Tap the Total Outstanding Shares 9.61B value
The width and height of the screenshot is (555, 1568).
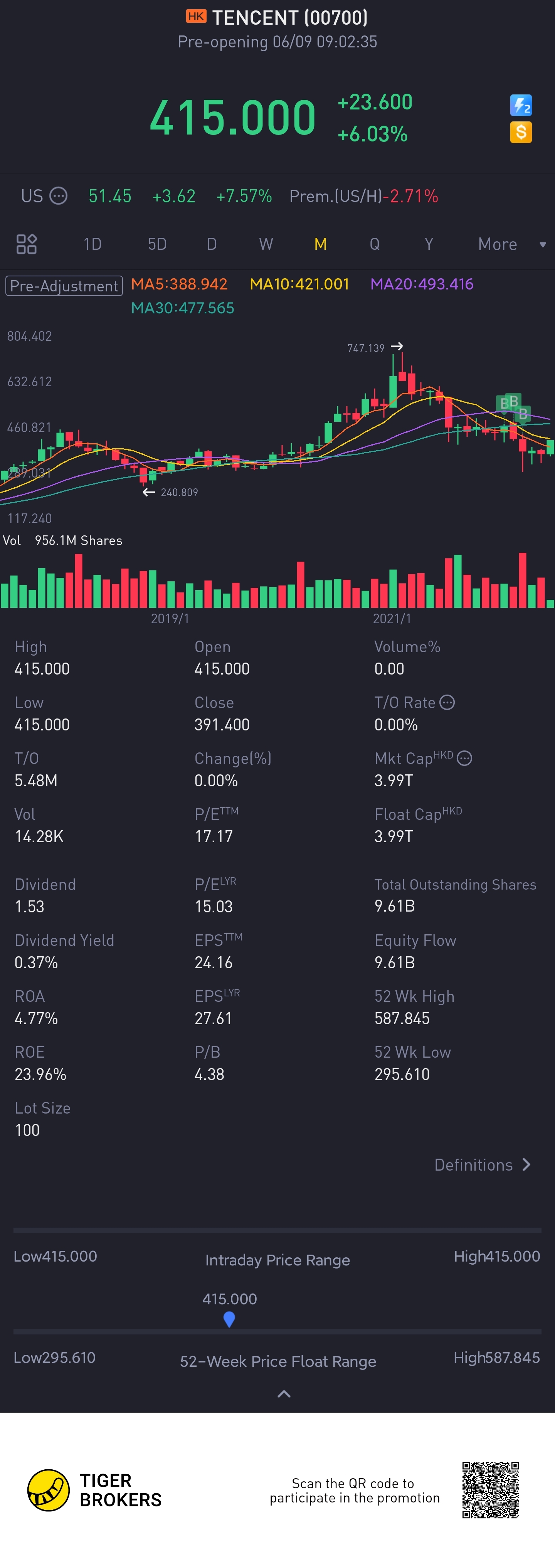[395, 906]
